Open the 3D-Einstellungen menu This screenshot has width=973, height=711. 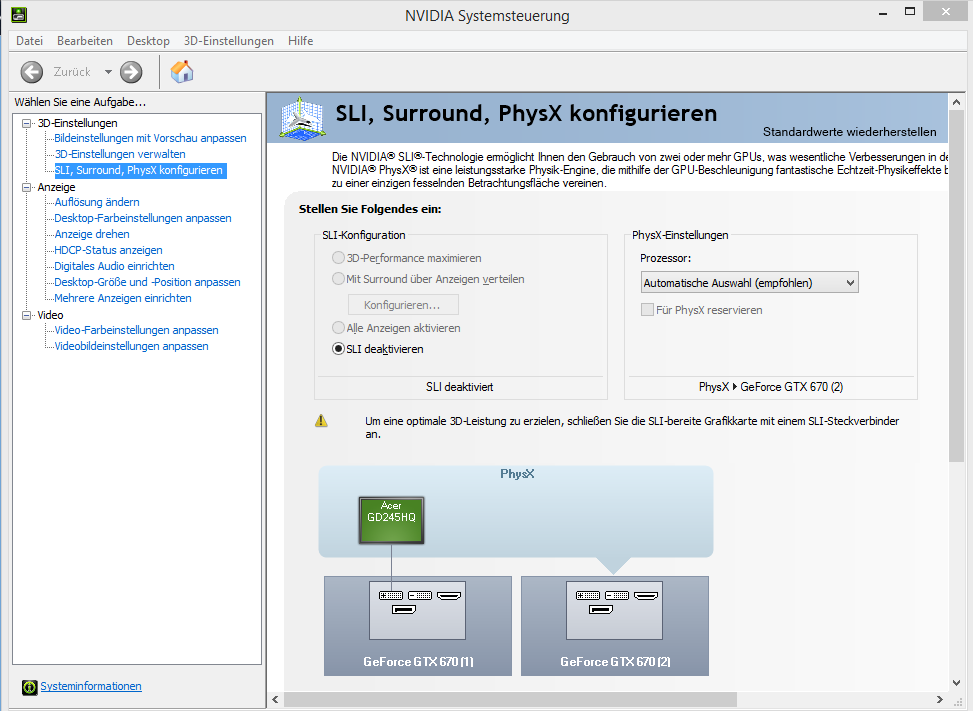click(228, 41)
